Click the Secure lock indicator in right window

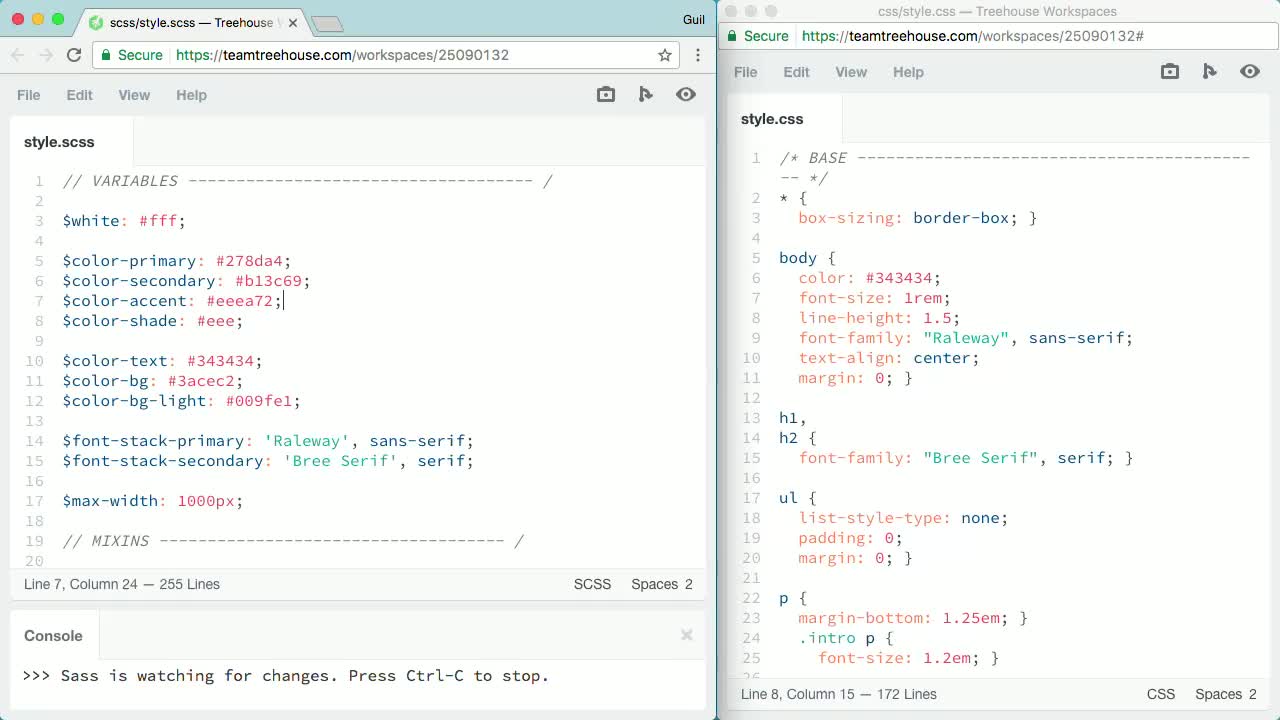click(758, 36)
